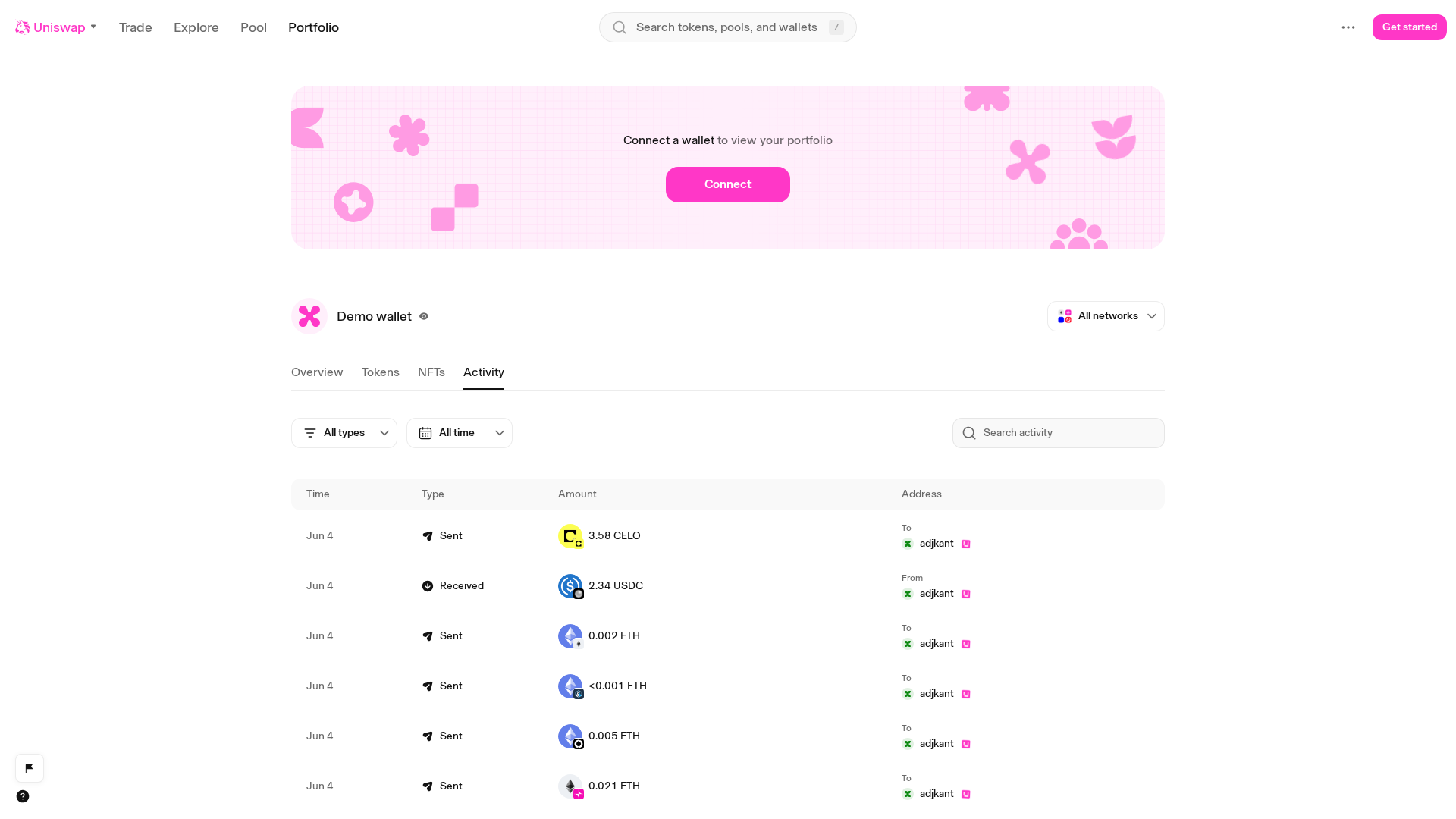This screenshot has width=1456, height=819.
Task: Click the pink Unitag badge in 3.58 CELO row
Action: click(x=966, y=544)
